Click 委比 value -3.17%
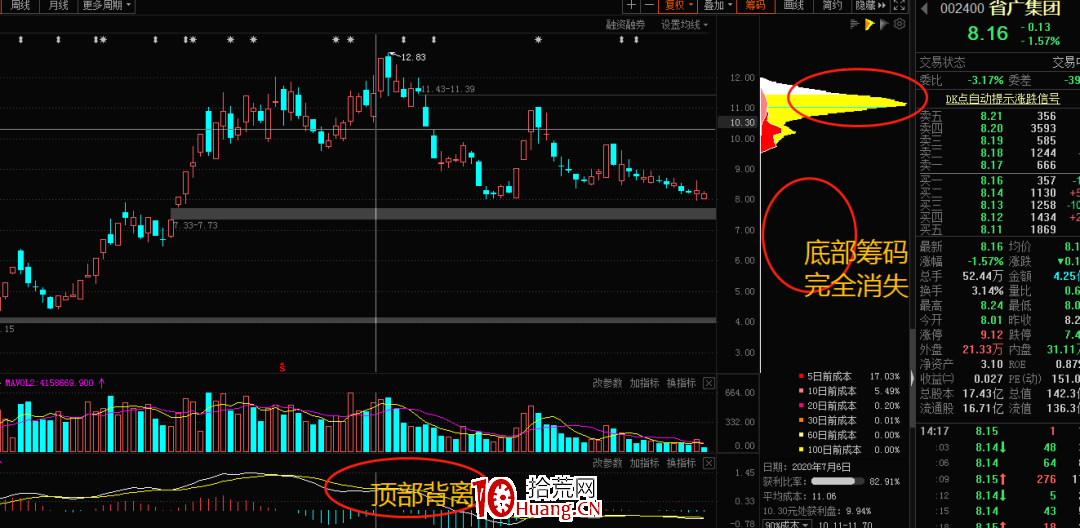 (986, 80)
